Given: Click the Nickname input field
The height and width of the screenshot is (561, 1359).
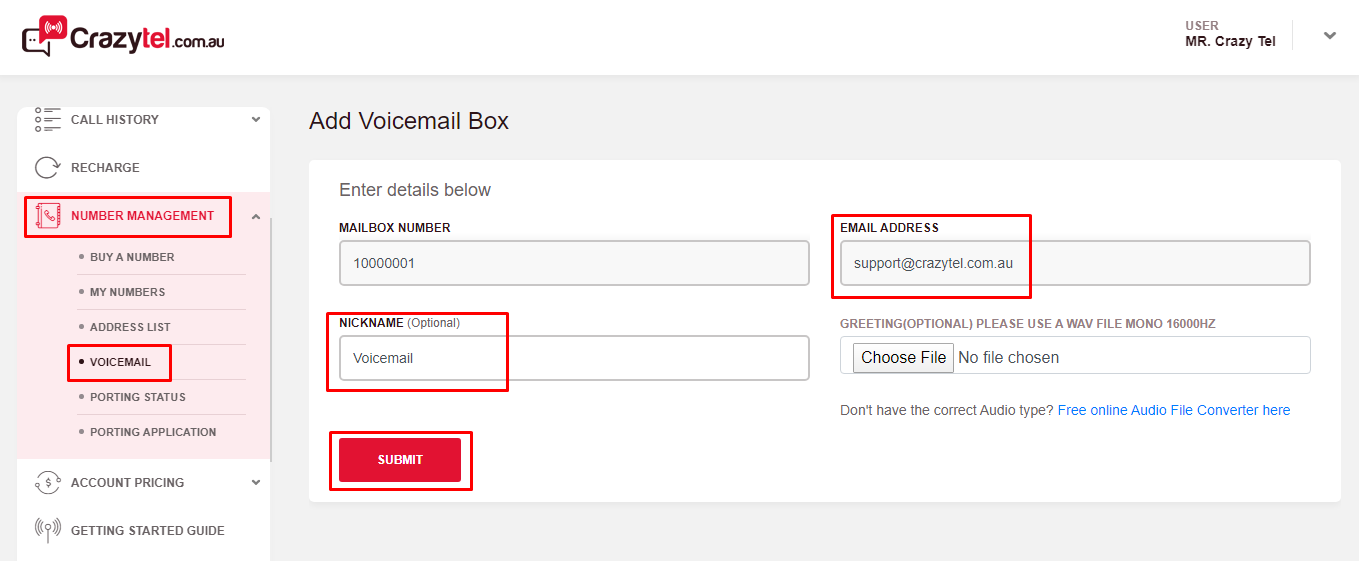Looking at the screenshot, I should [573, 358].
